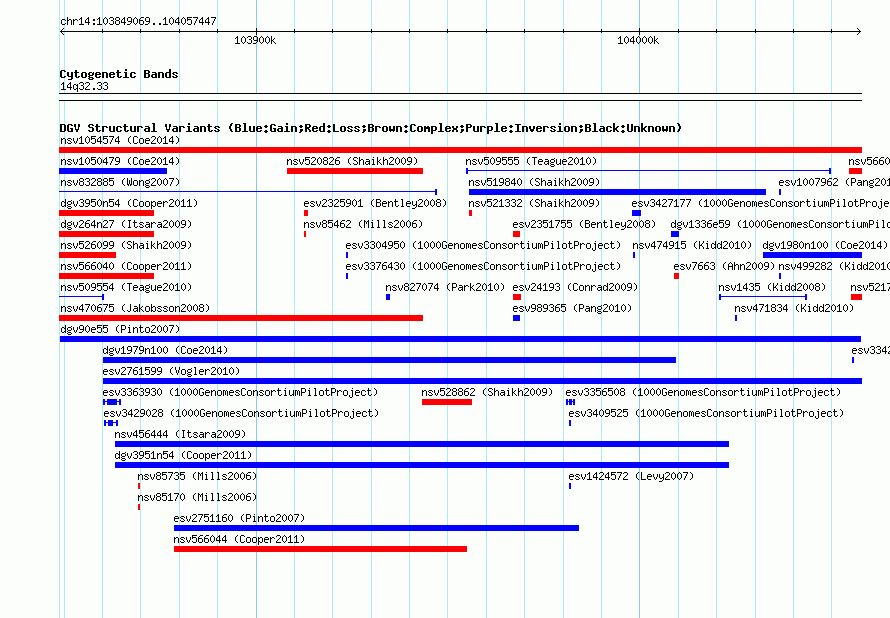Select nsv471834 (Kidd2010) label
890x618 pixels.
click(x=794, y=308)
